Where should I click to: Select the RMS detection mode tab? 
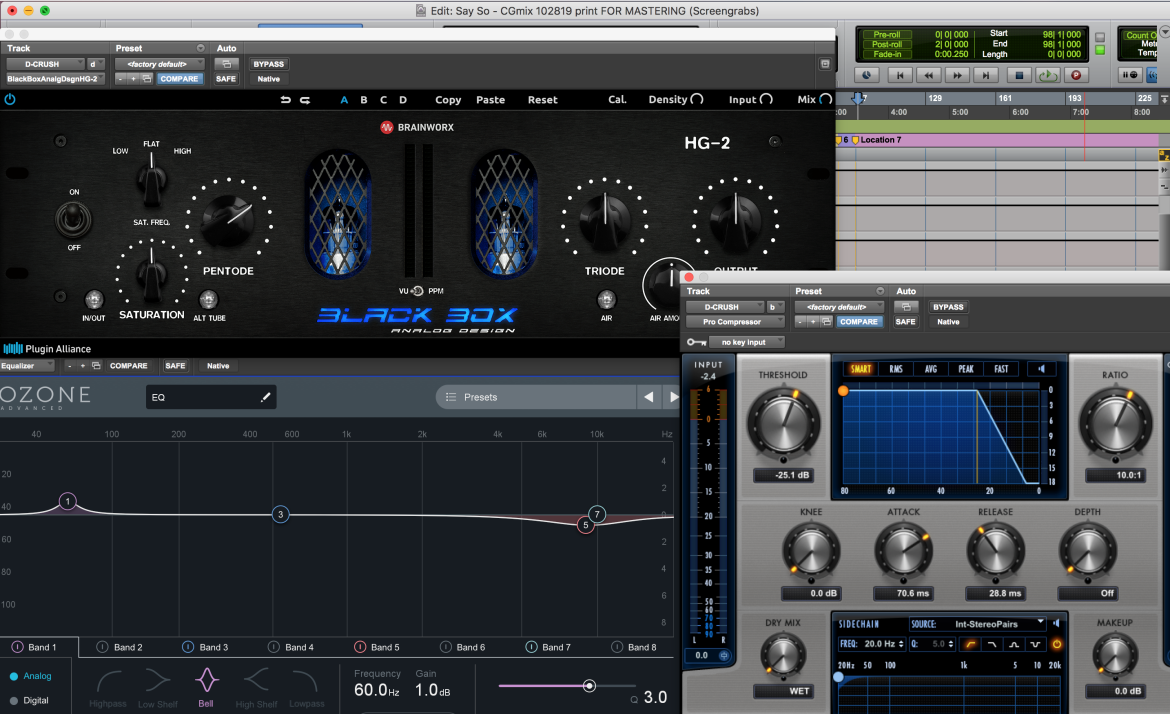point(895,369)
